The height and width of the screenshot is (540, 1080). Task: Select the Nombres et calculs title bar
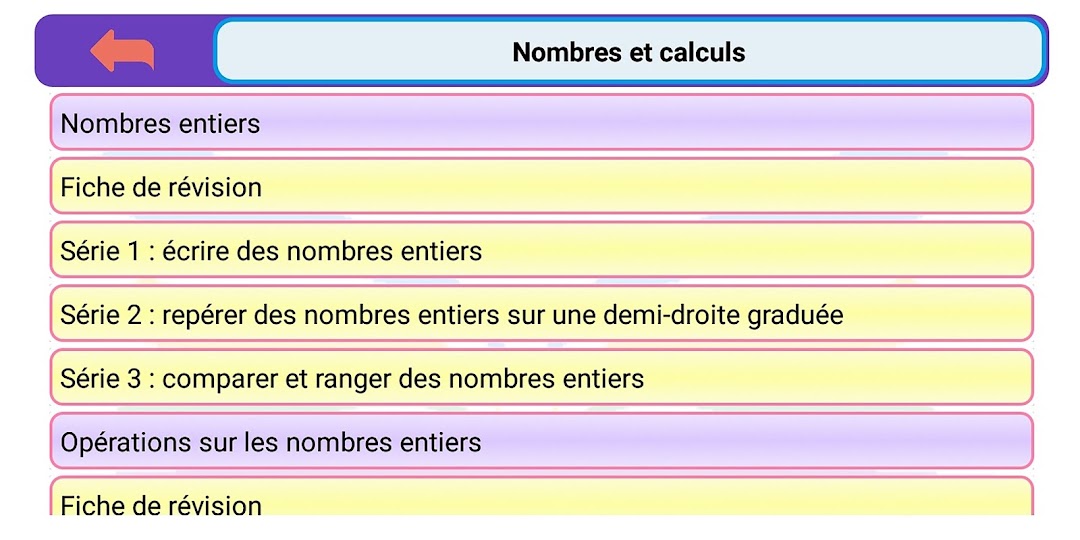click(629, 52)
